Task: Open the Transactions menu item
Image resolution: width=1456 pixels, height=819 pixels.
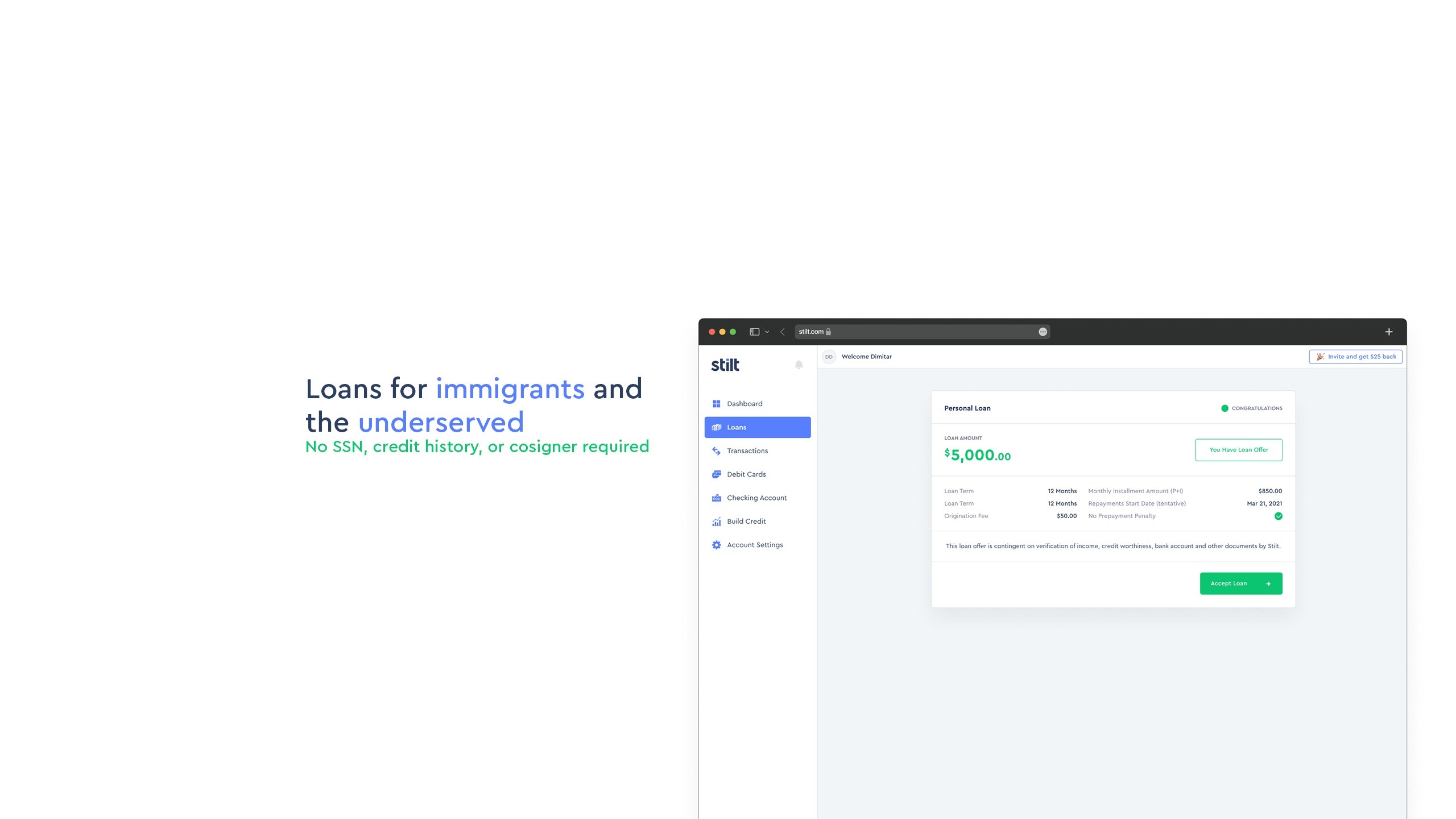Action: tap(747, 451)
